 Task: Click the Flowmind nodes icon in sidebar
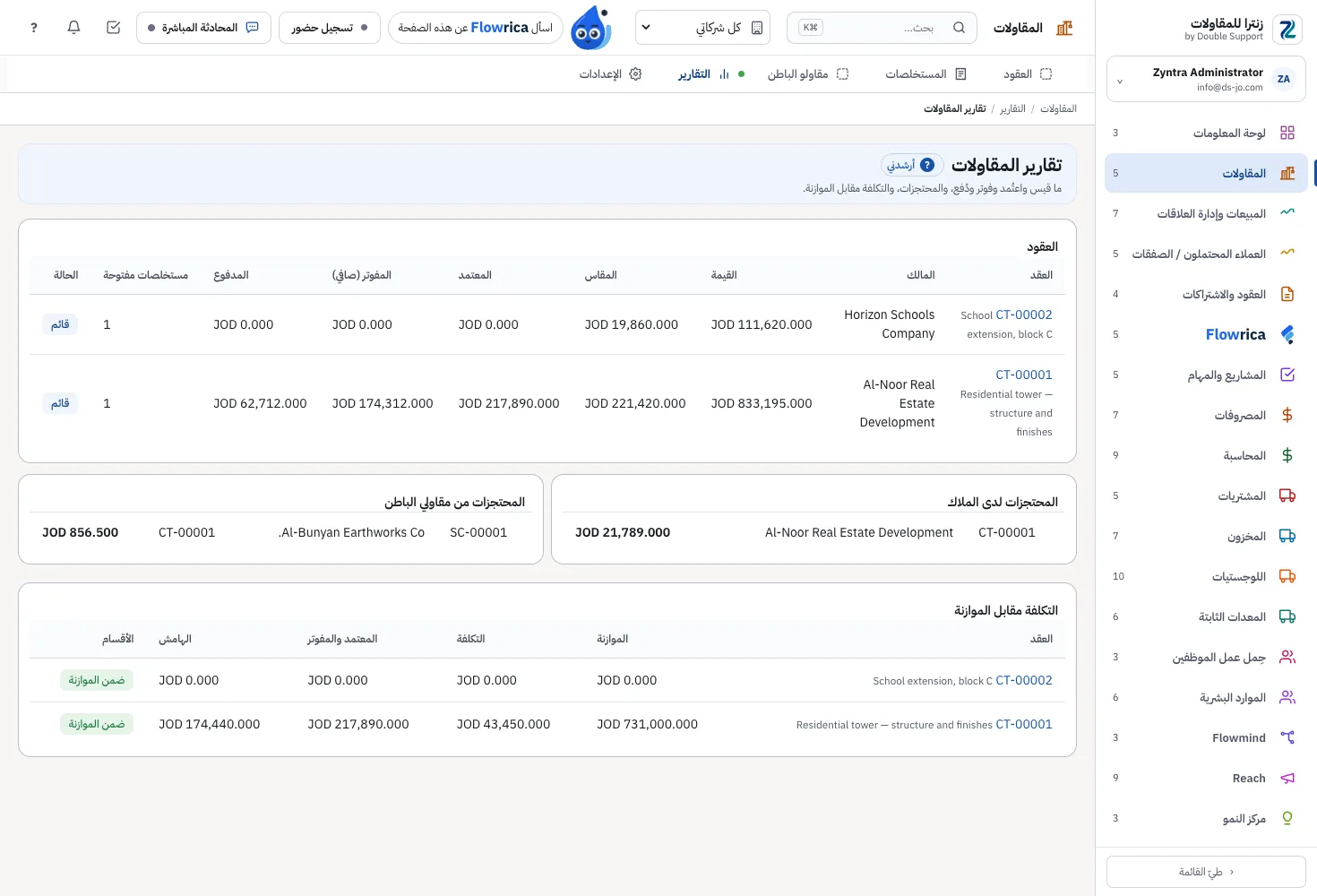(1287, 737)
